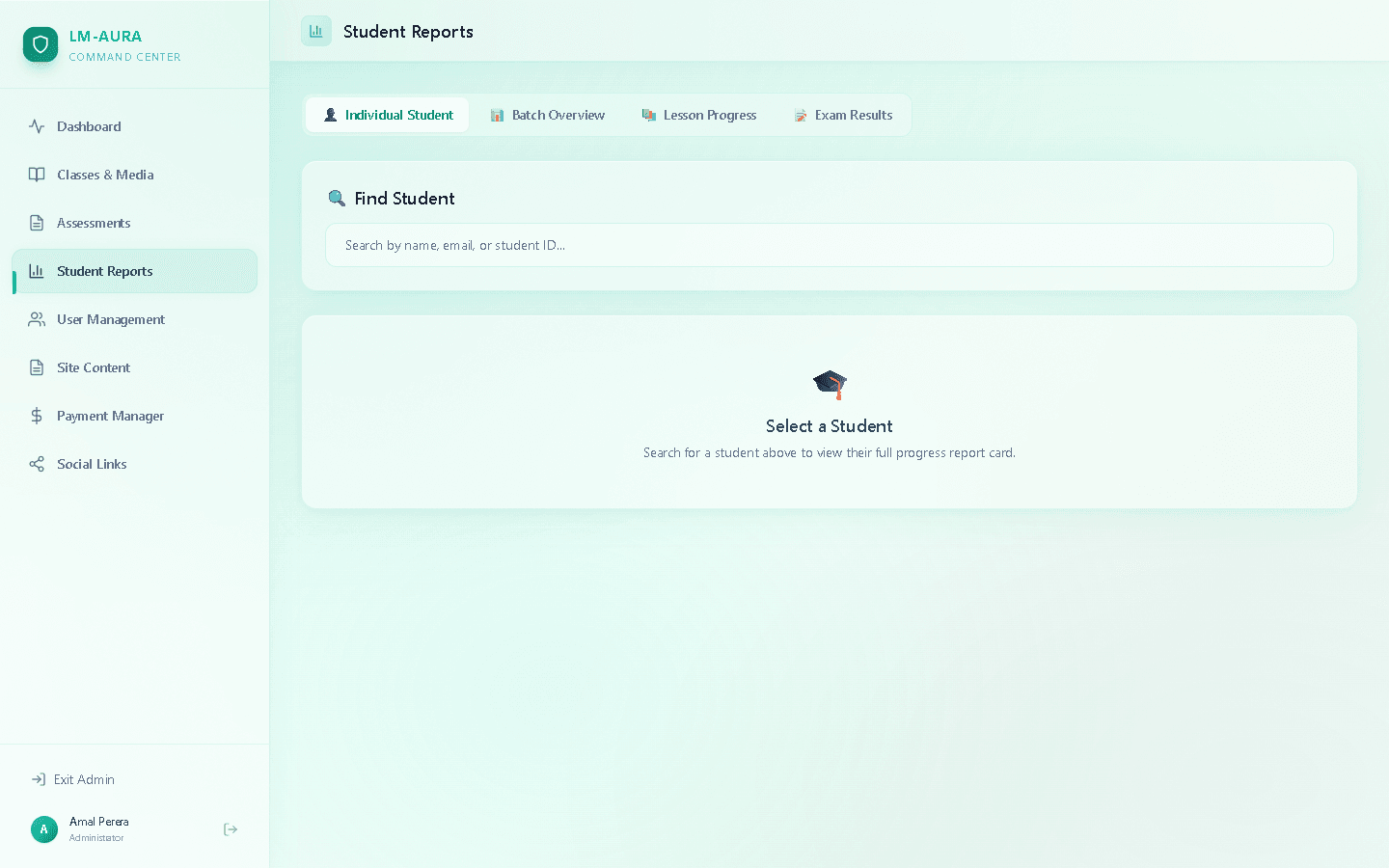
Task: Click the header chart icon beside Student Reports title
Action: point(316,31)
